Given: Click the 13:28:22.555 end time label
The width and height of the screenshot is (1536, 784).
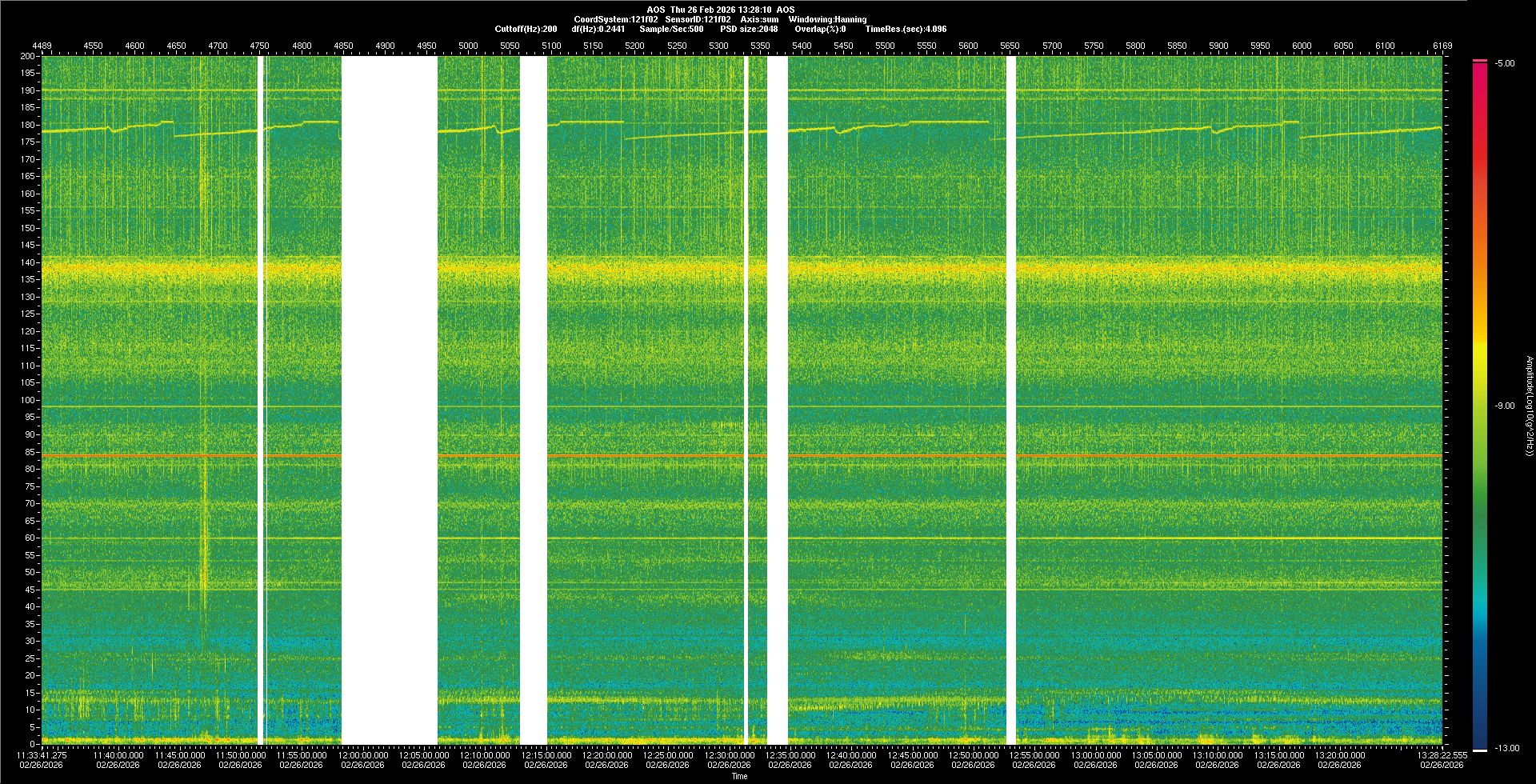Looking at the screenshot, I should [x=1442, y=755].
